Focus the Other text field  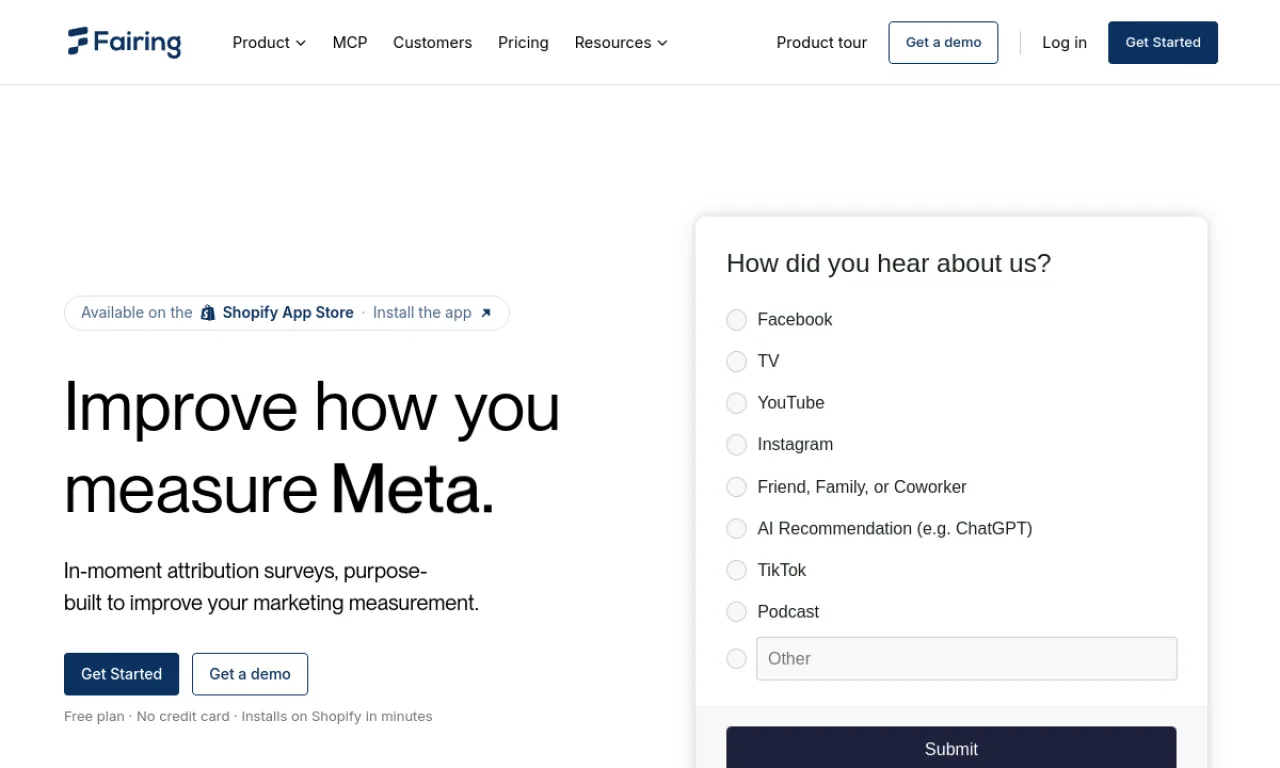pyautogui.click(x=966, y=659)
